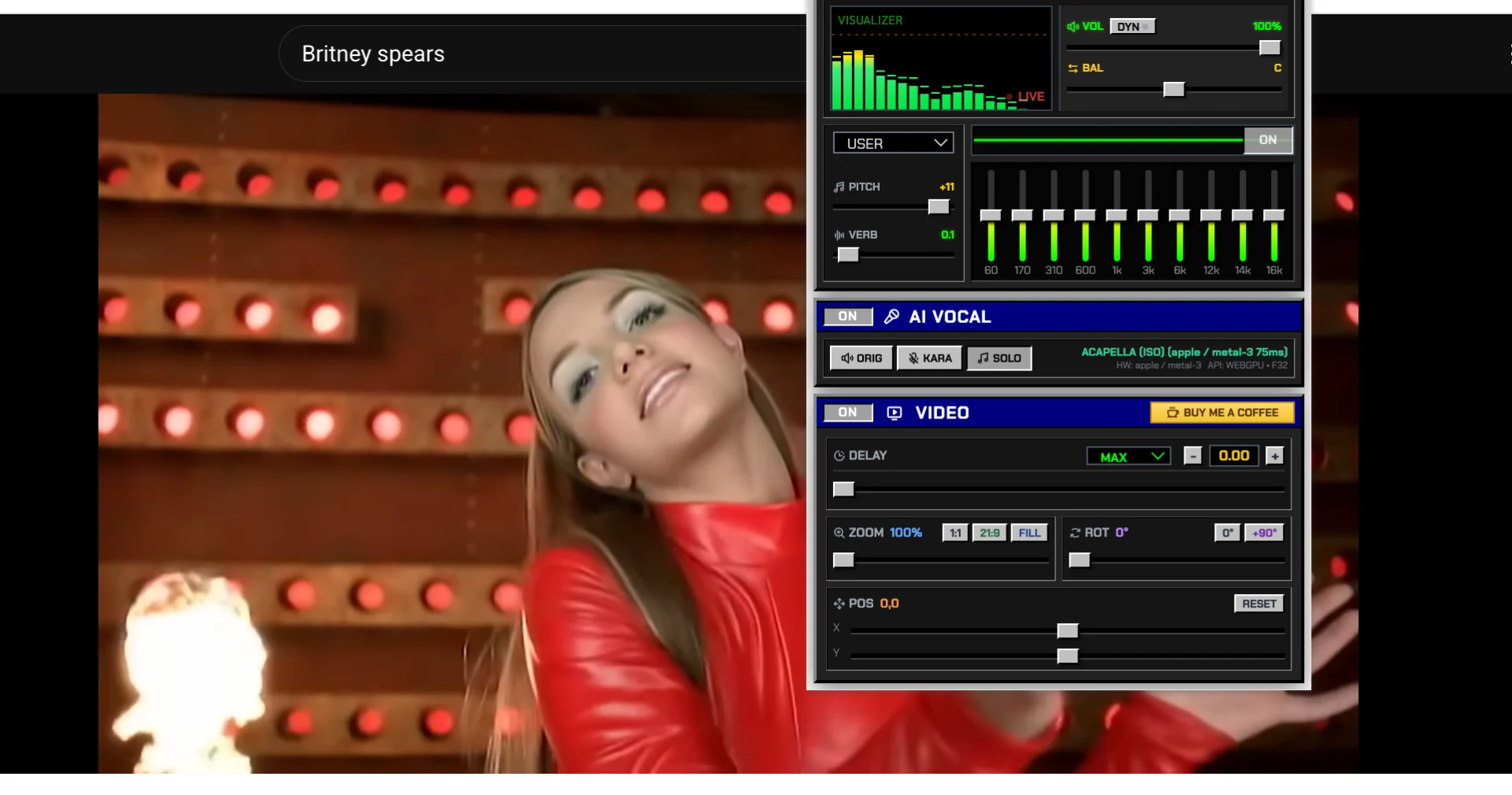Screen dimensions: 1512x795
Task: Click the AI VOCAL microphone icon
Action: [891, 317]
